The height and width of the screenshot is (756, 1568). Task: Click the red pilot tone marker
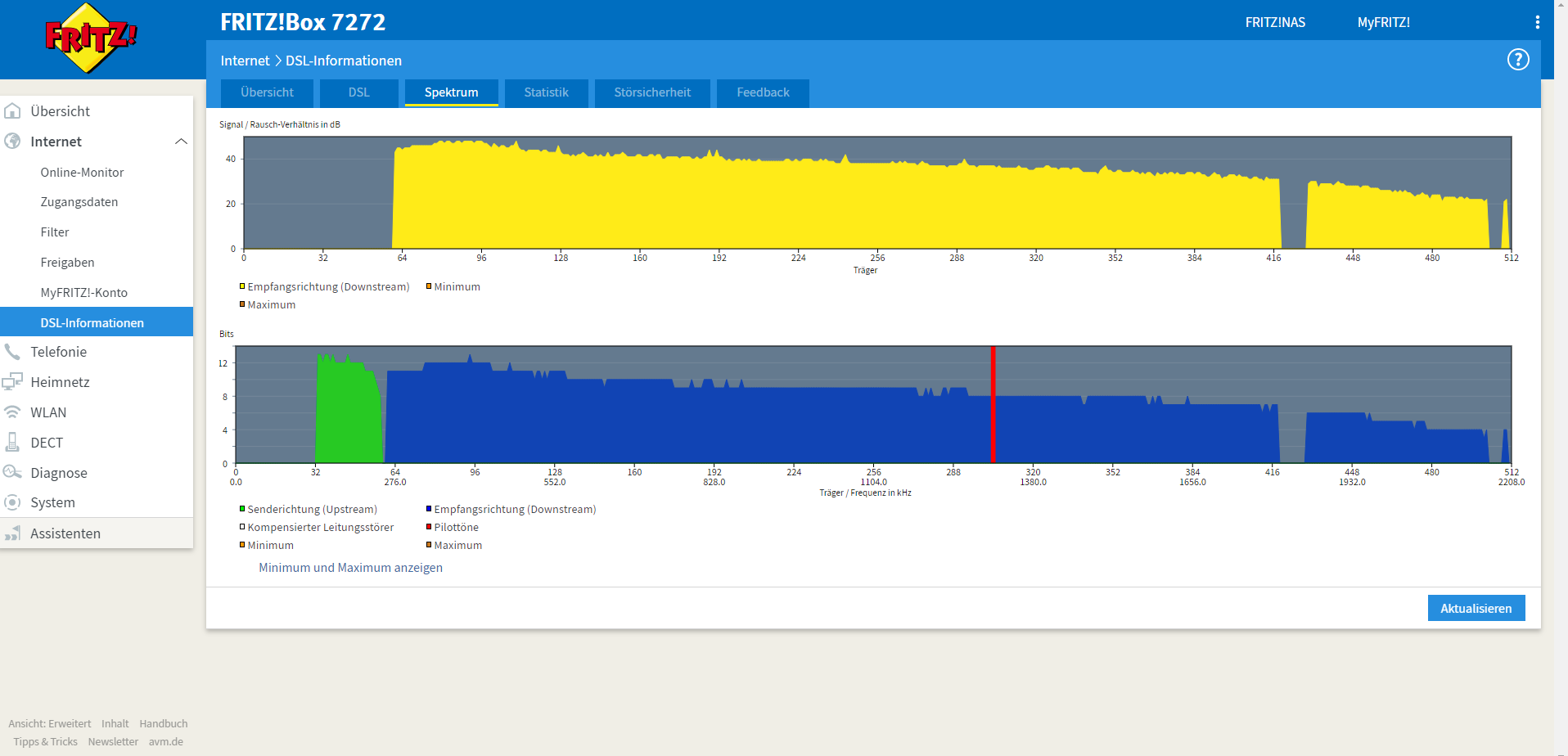click(x=993, y=405)
